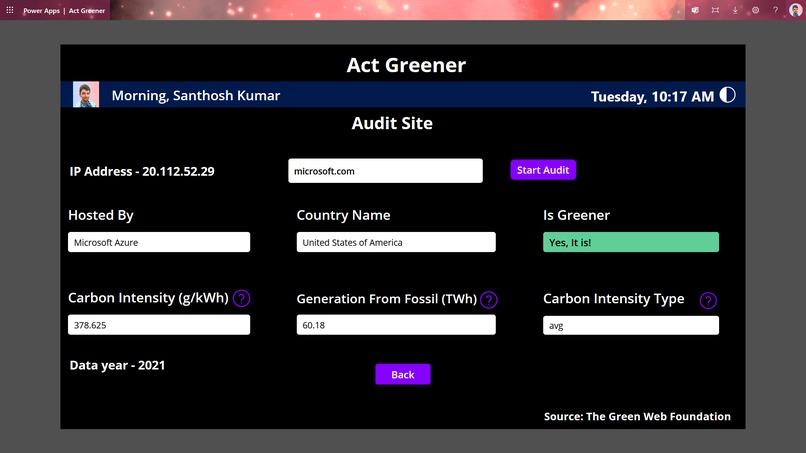The height and width of the screenshot is (453, 806).
Task: Click the microsoft.com site input field
Action: coord(385,171)
